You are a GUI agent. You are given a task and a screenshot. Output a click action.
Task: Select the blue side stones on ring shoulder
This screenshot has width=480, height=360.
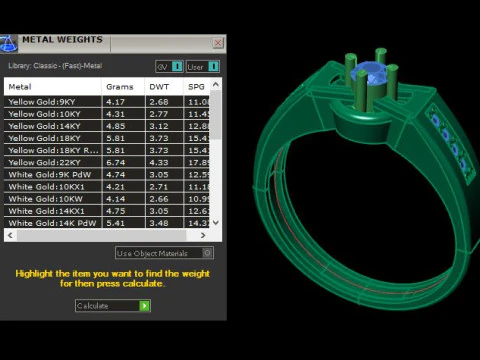449,142
